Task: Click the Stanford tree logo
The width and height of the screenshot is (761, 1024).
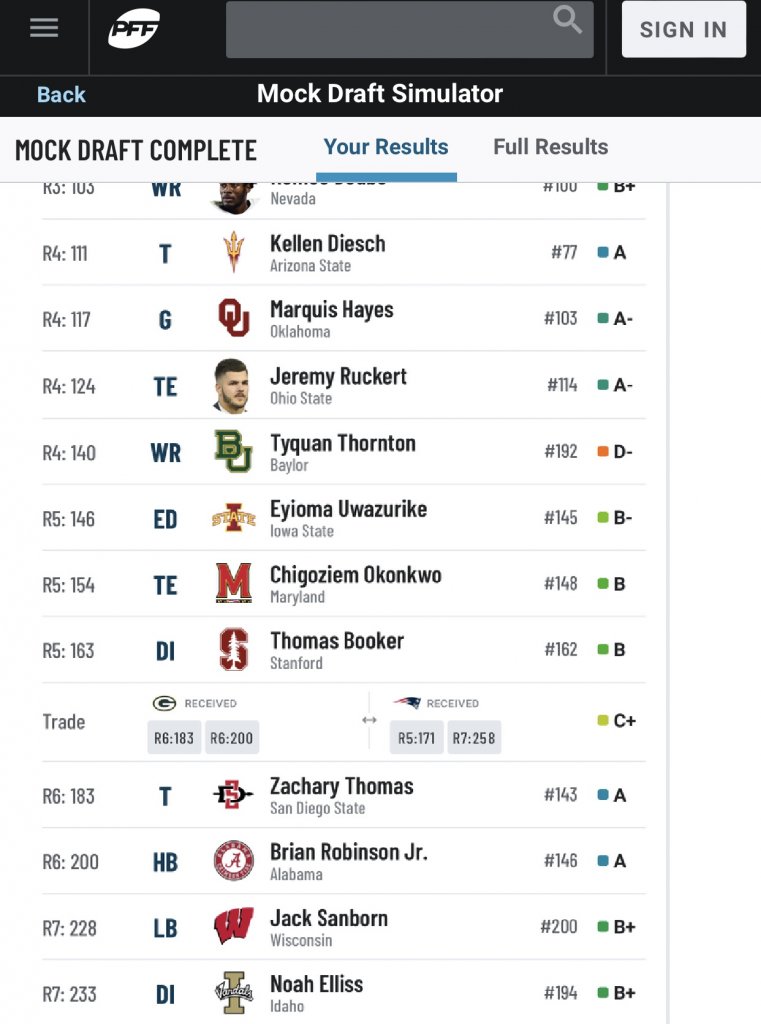Action: [x=233, y=649]
